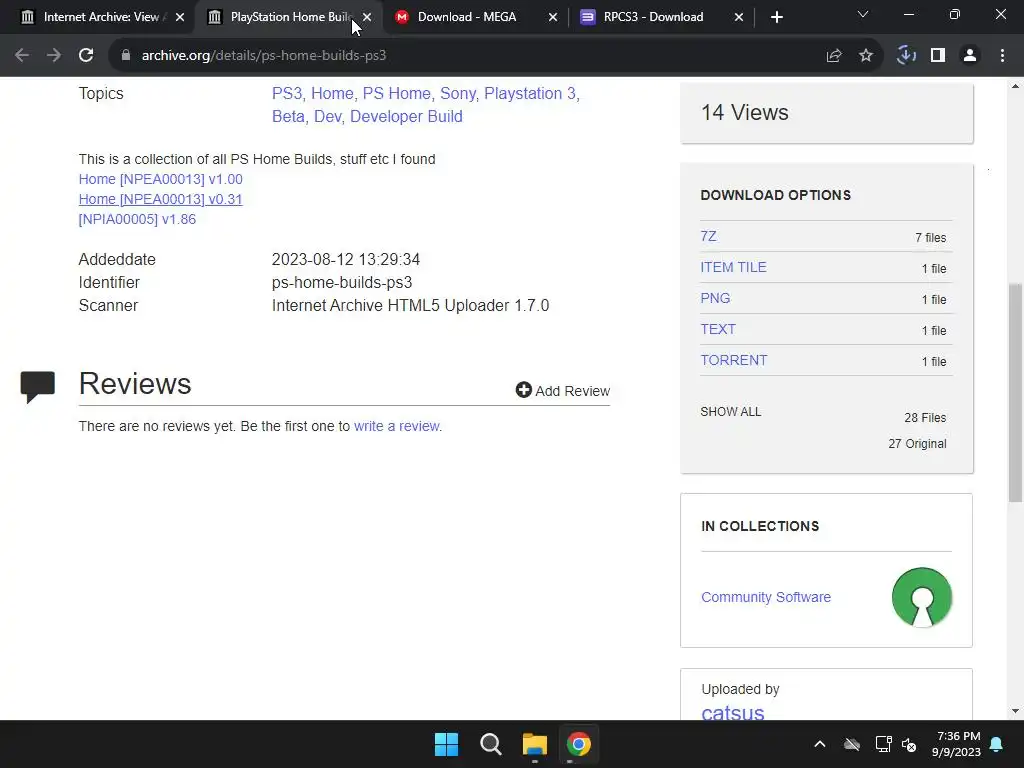This screenshot has width=1024, height=768.
Task: Click the write a review link
Action: coord(396,426)
